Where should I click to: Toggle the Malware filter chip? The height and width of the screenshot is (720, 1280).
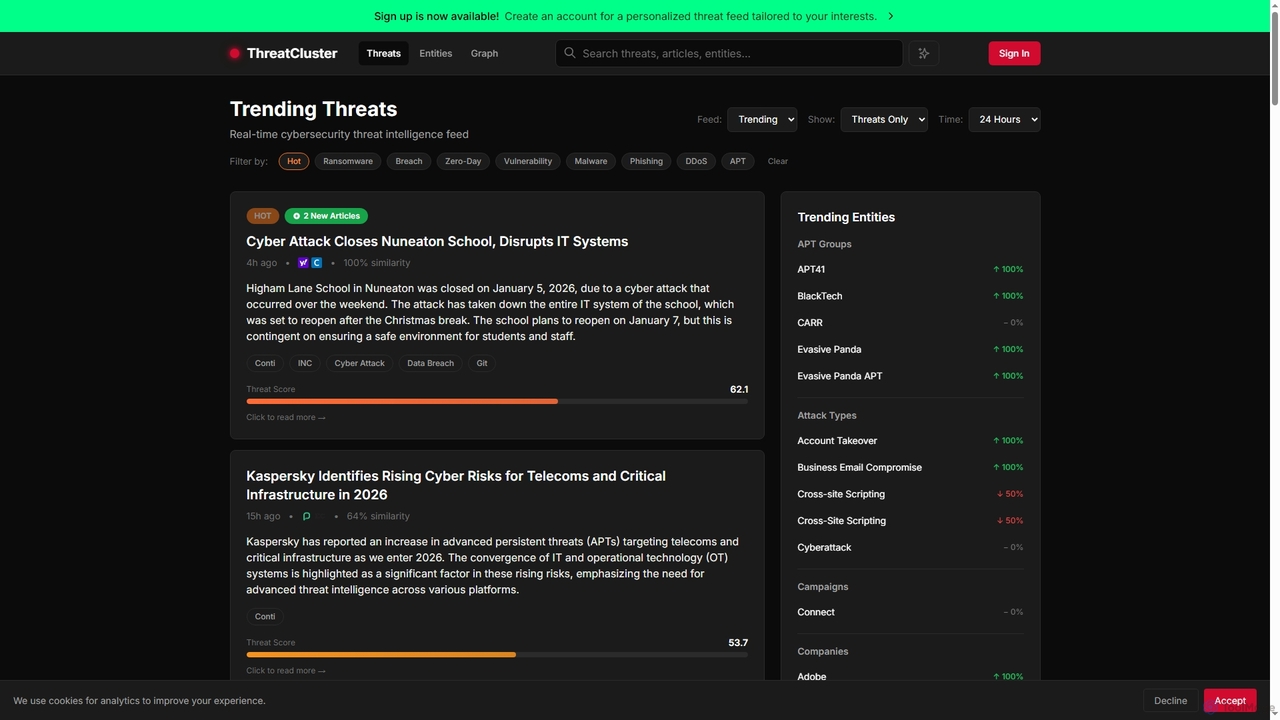(x=591, y=161)
